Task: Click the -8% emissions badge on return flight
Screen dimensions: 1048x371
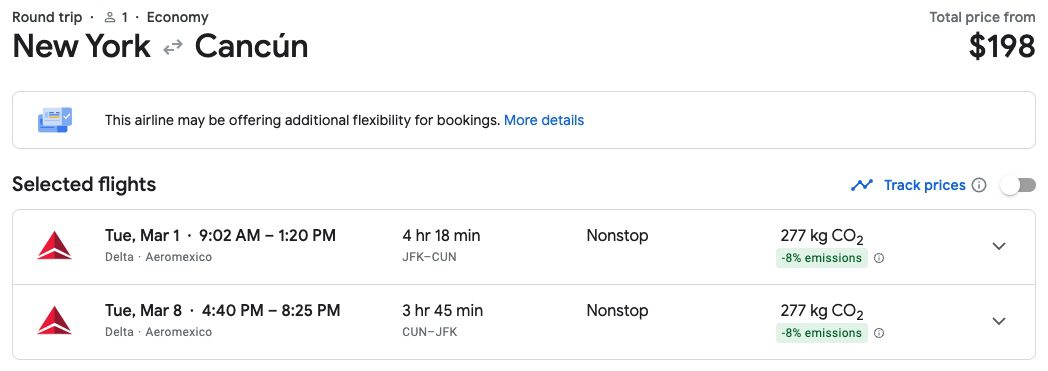Action: click(x=821, y=333)
